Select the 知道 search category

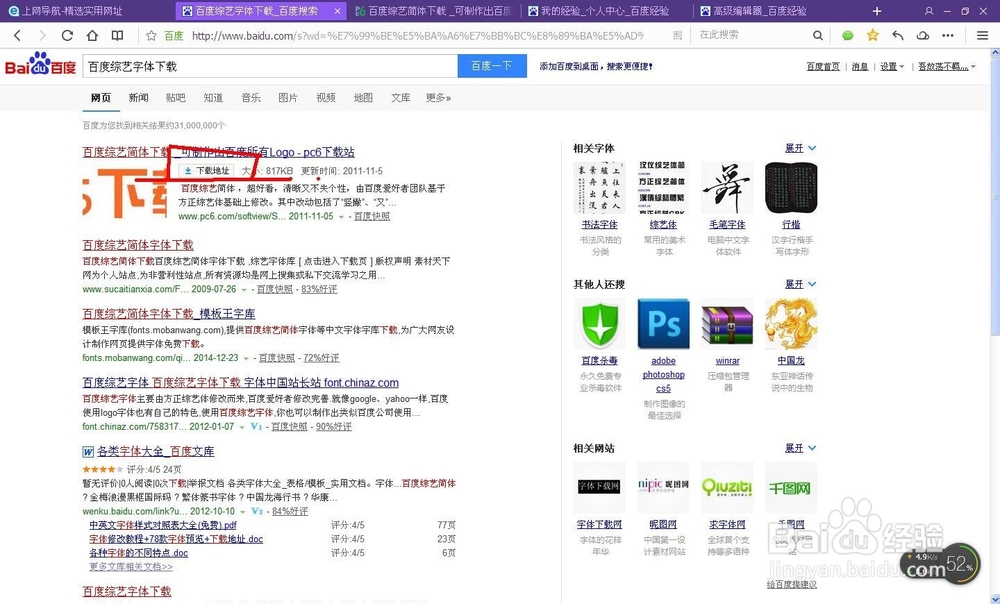tap(213, 98)
